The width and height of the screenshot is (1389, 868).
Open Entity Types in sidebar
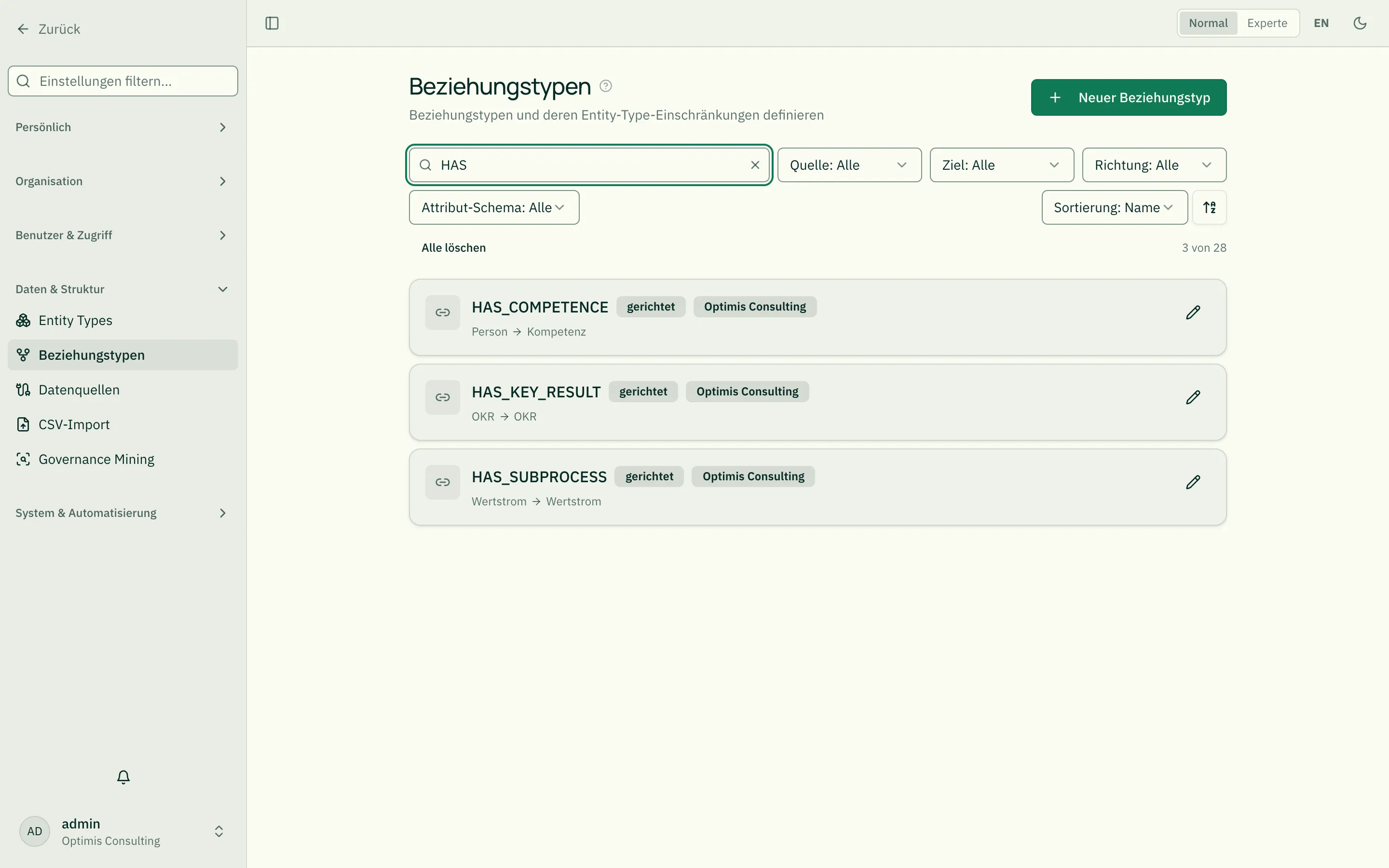[x=122, y=320]
